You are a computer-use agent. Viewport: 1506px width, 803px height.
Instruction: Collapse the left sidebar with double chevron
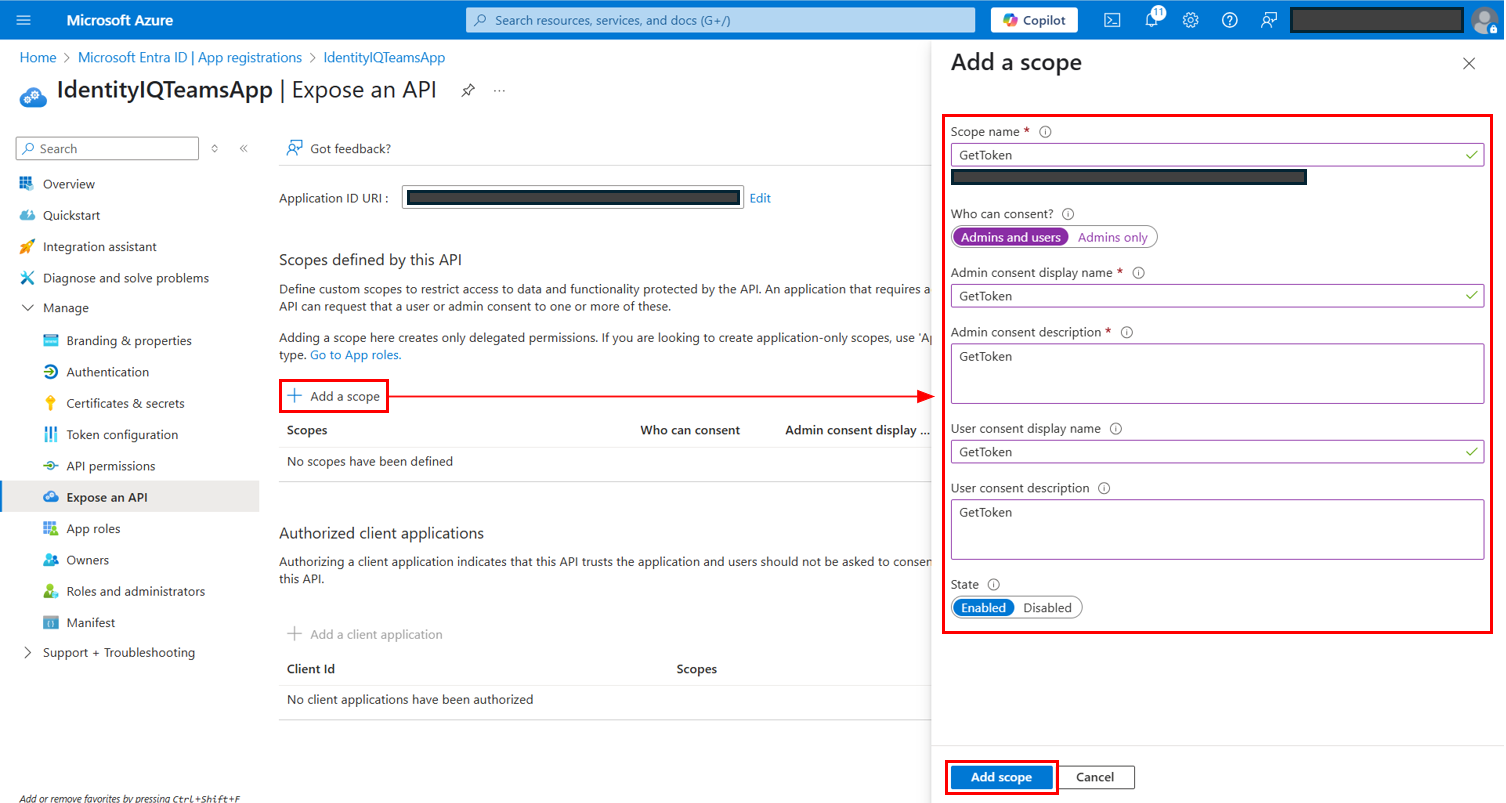243,149
